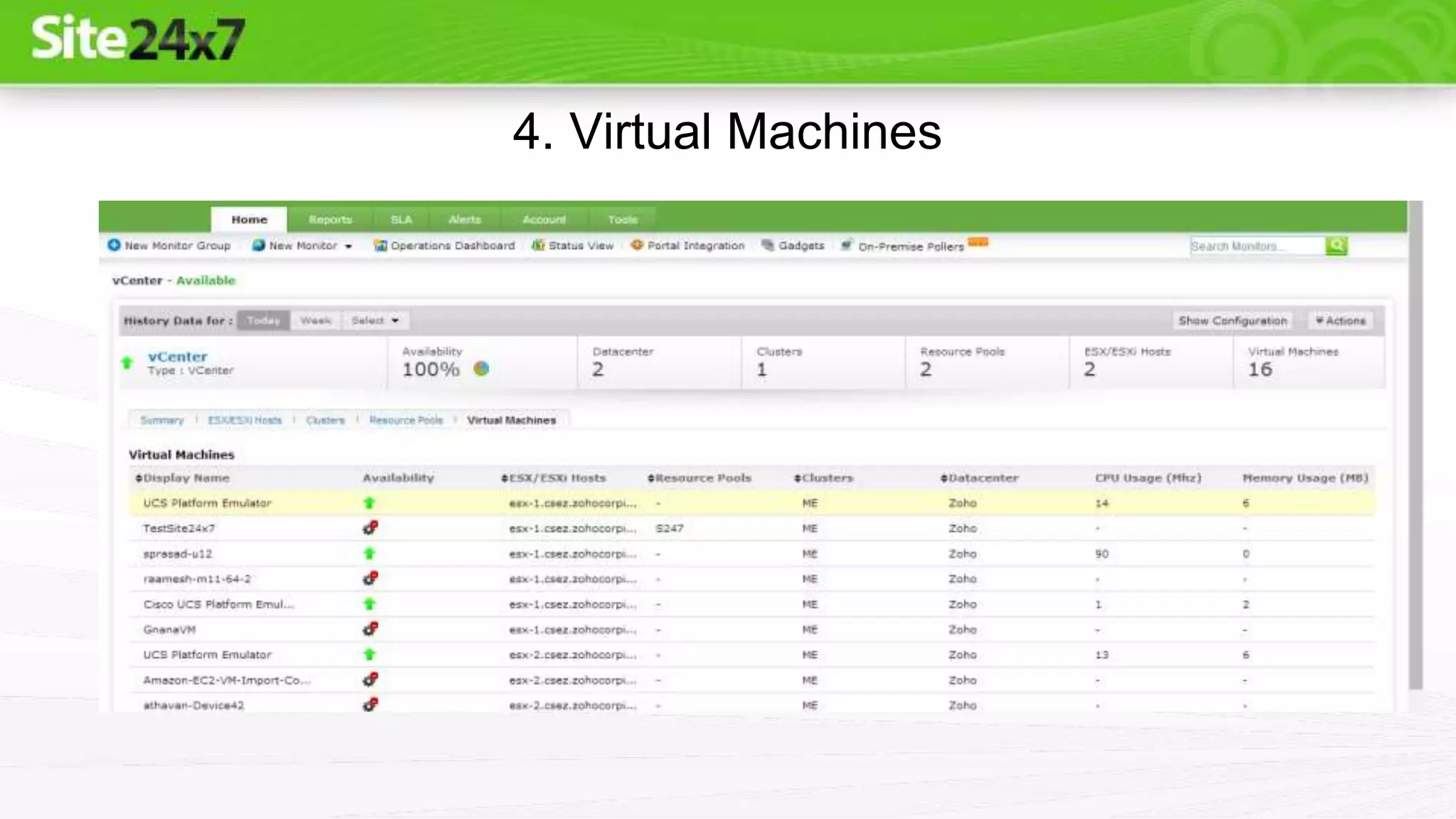Viewport: 1456px width, 819px height.
Task: Click the first UCS Platform Emulator up-status icon
Action: pyautogui.click(x=369, y=503)
